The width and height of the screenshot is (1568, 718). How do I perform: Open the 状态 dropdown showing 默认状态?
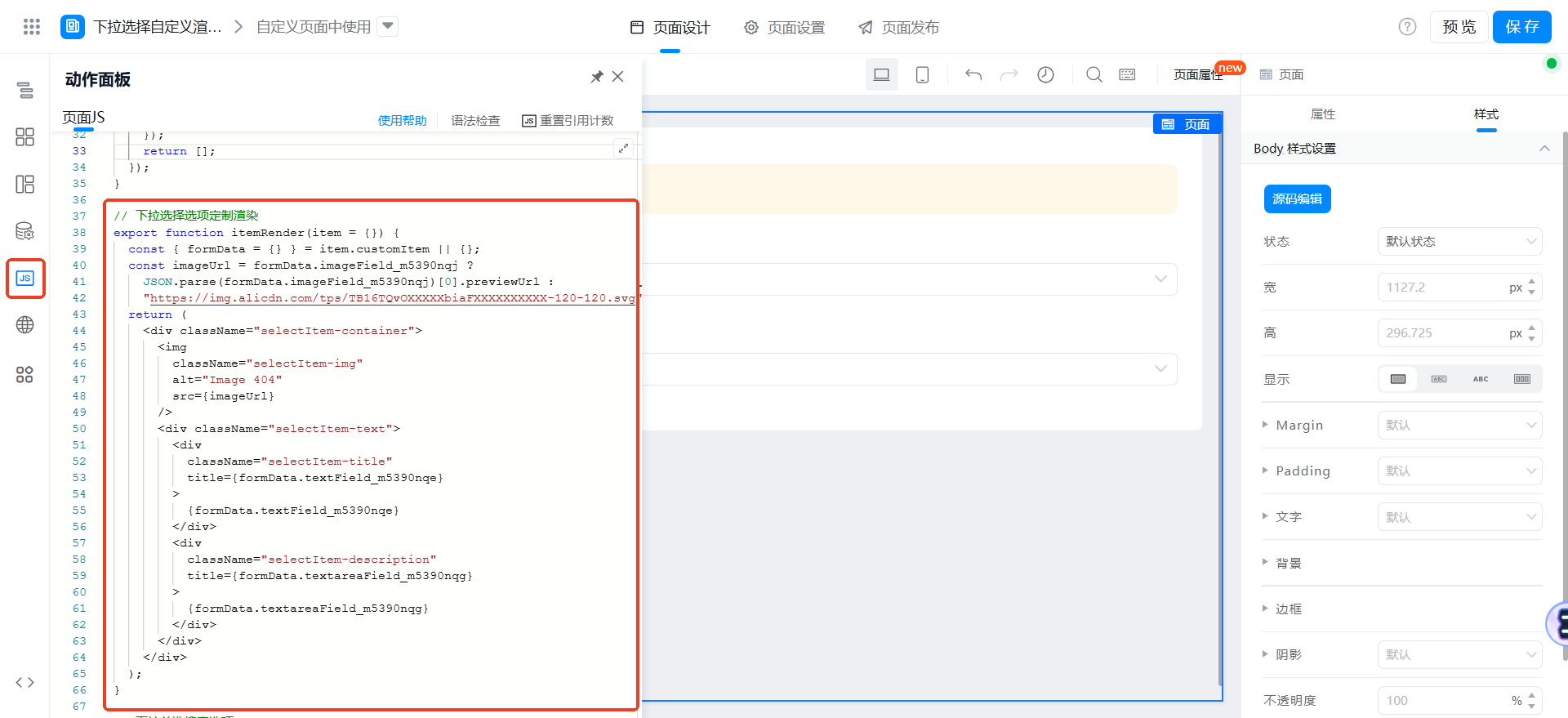1459,242
